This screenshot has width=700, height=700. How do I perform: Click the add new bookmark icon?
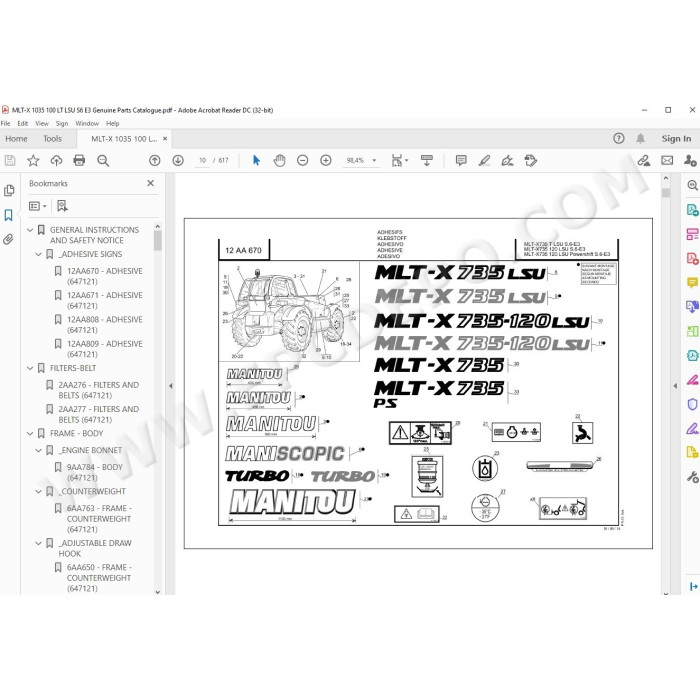62,206
